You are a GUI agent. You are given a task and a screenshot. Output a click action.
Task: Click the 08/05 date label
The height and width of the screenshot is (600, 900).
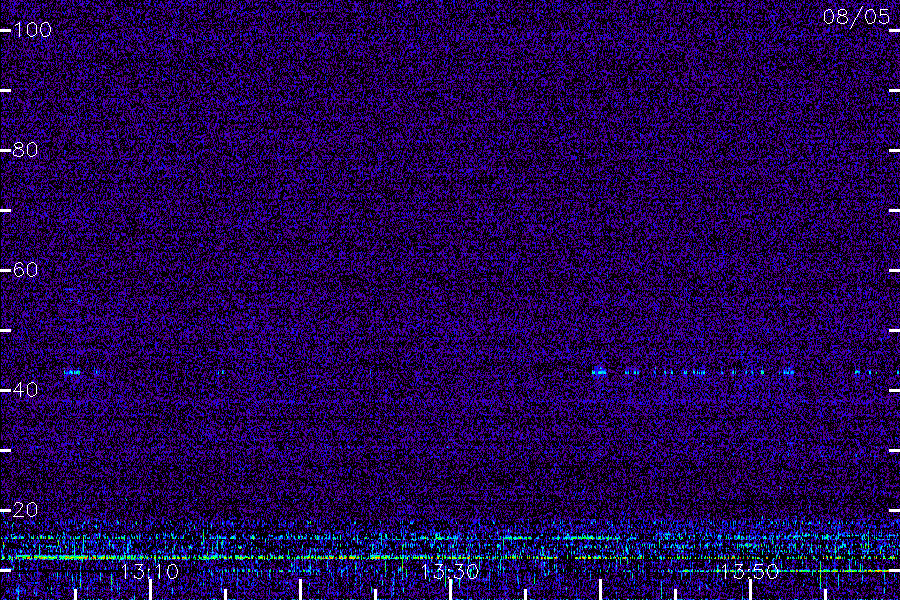pyautogui.click(x=856, y=17)
